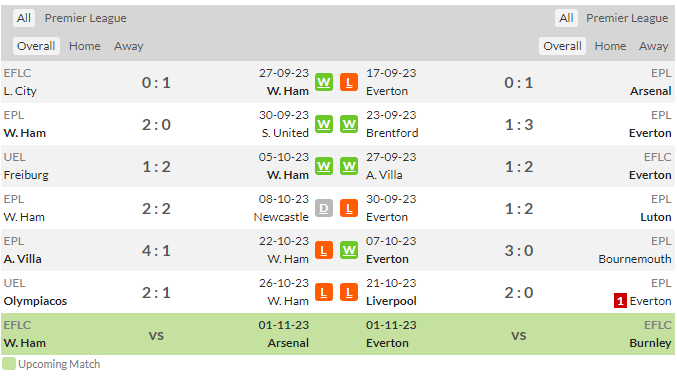
Task: Switch right panel to Away matches
Action: click(653, 46)
